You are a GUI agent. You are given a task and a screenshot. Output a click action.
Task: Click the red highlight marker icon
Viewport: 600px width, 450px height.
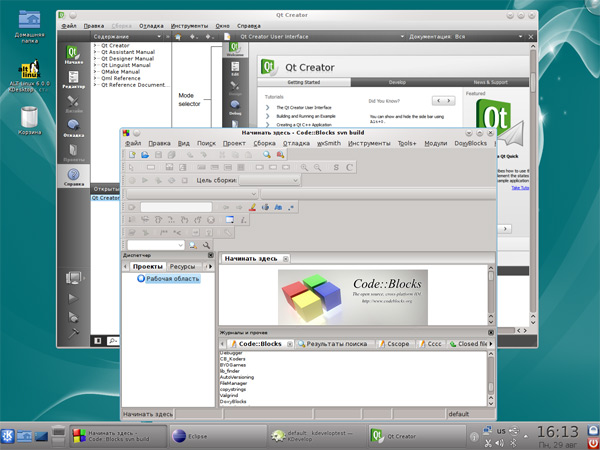(x=252, y=207)
